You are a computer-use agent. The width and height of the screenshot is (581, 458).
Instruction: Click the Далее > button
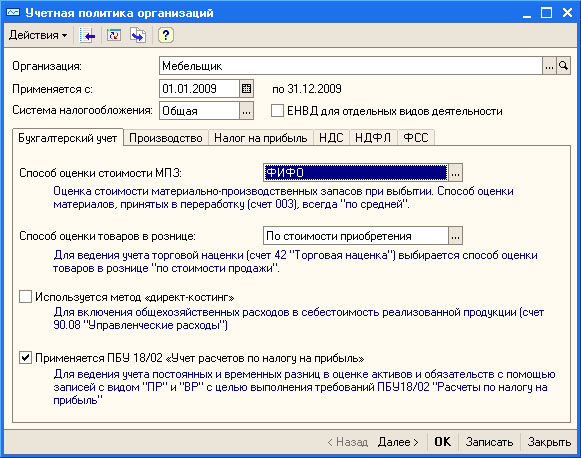[x=398, y=442]
